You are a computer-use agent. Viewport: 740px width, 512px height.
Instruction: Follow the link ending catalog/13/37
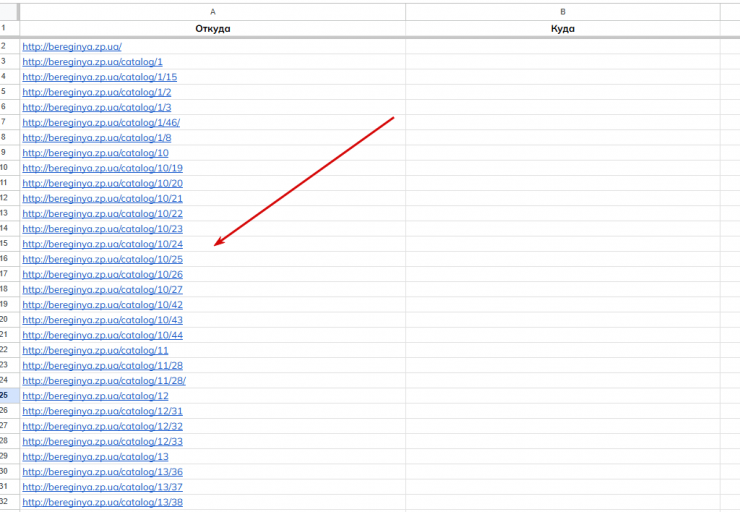[102, 487]
